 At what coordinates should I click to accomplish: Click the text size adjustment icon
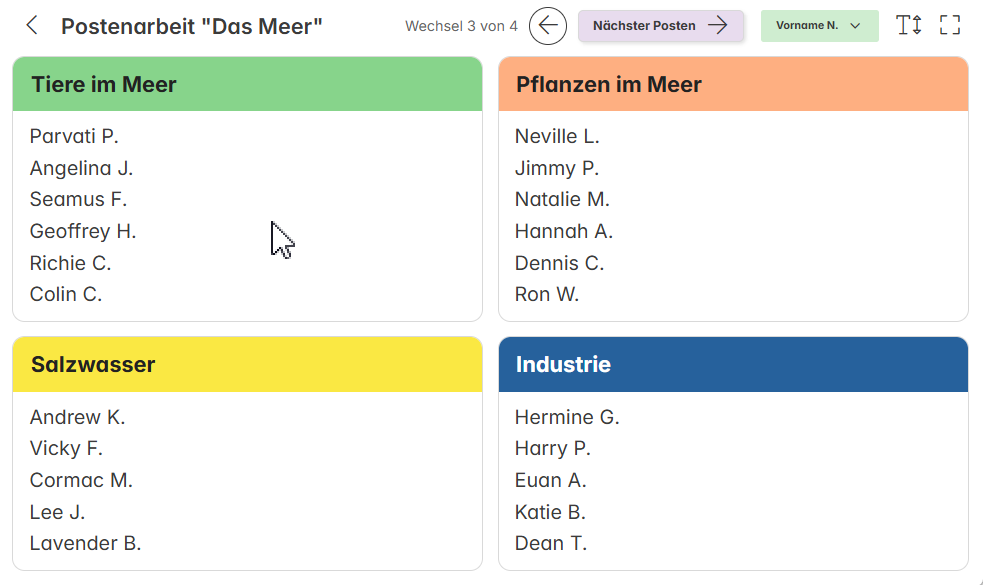(908, 25)
